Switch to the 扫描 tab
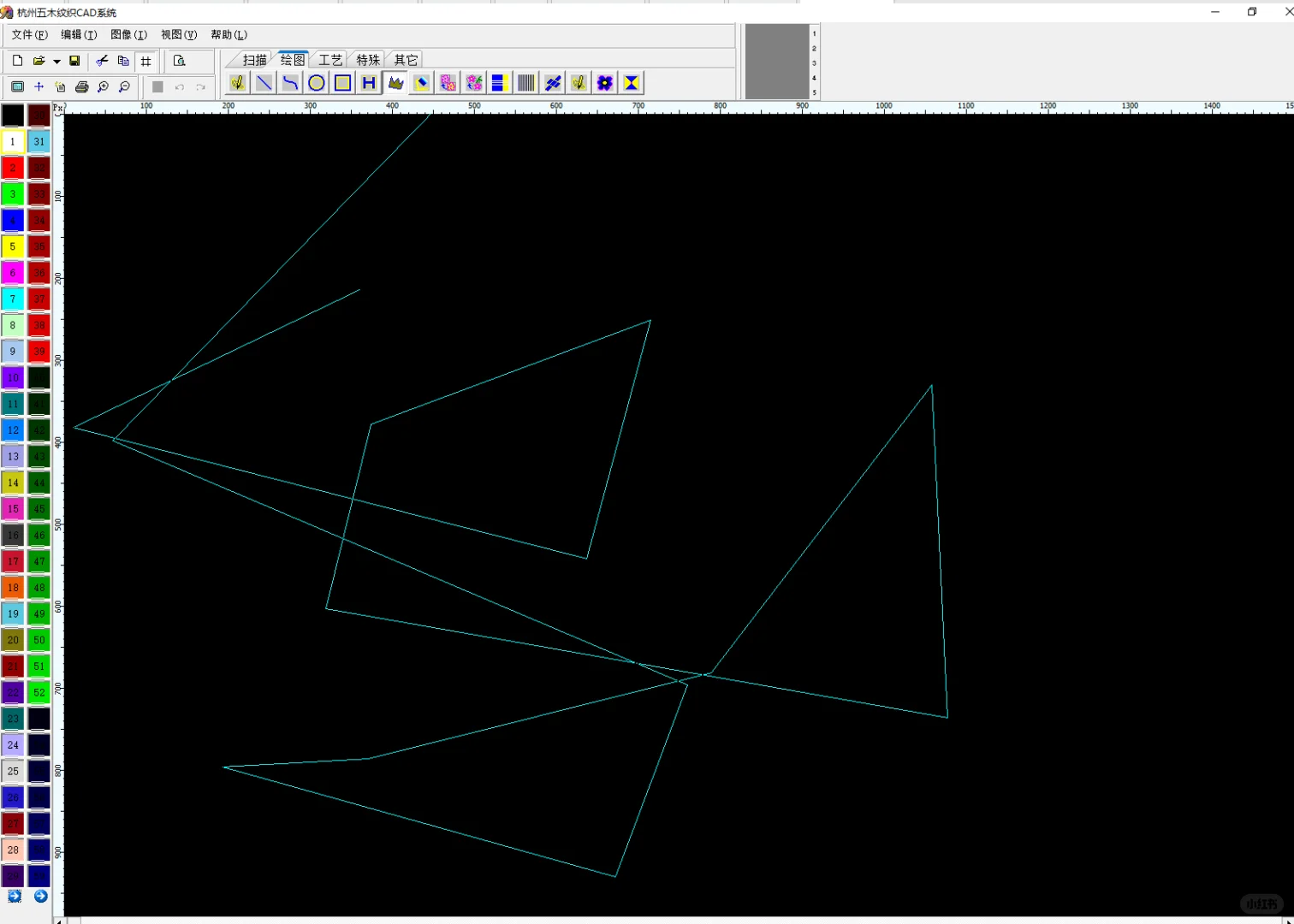1294x924 pixels. click(254, 60)
